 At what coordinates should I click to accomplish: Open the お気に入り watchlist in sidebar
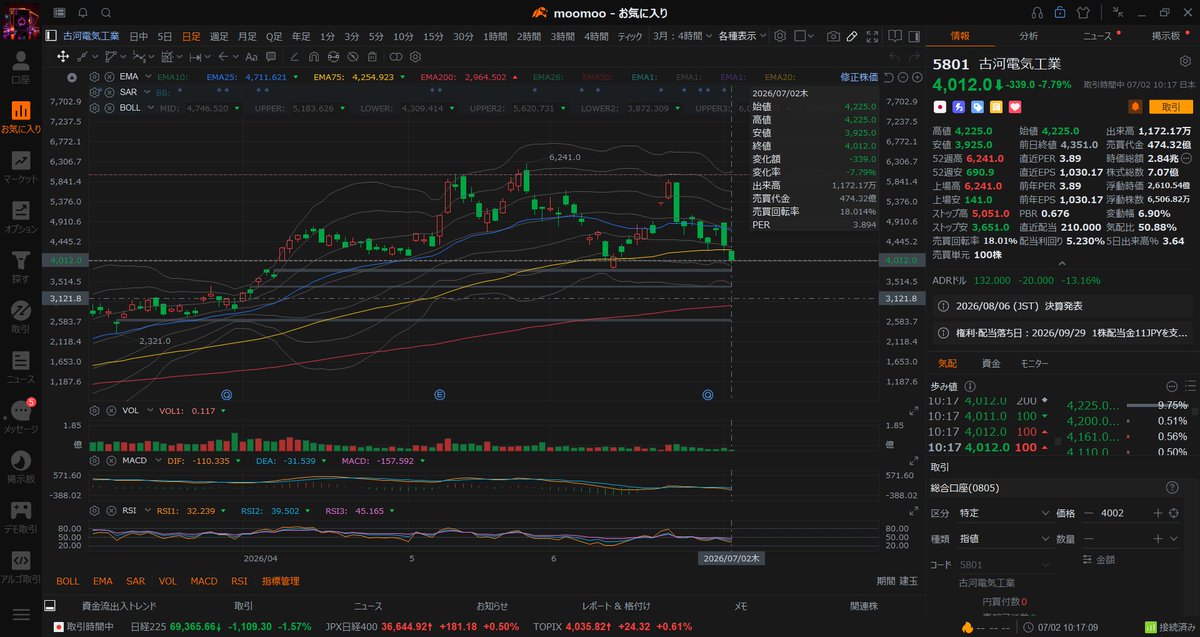tap(21, 117)
